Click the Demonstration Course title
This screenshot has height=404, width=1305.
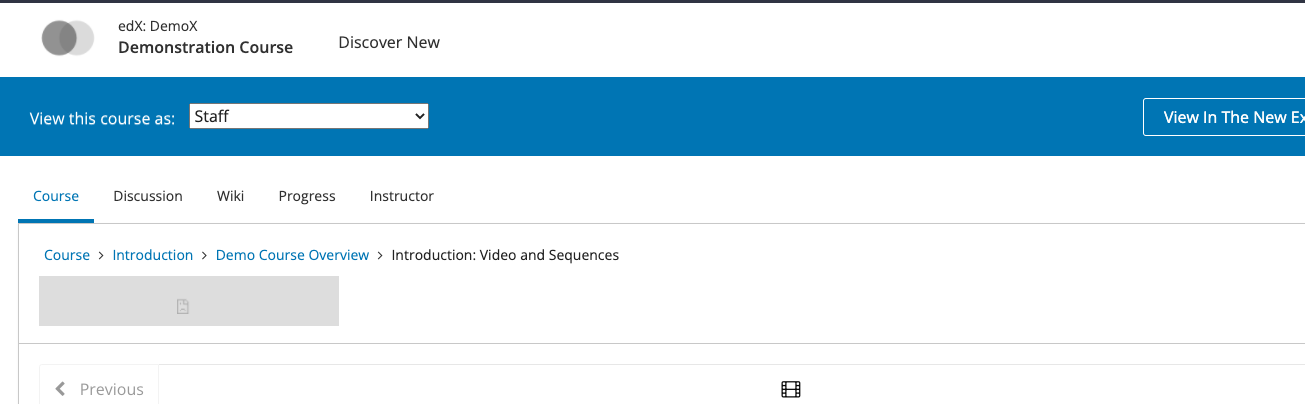(205, 47)
